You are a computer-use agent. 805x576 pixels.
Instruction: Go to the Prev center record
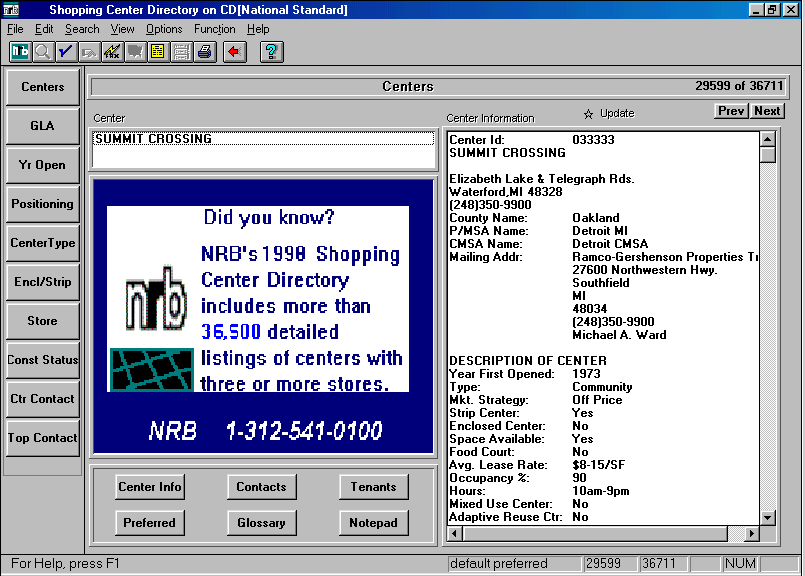click(x=731, y=111)
